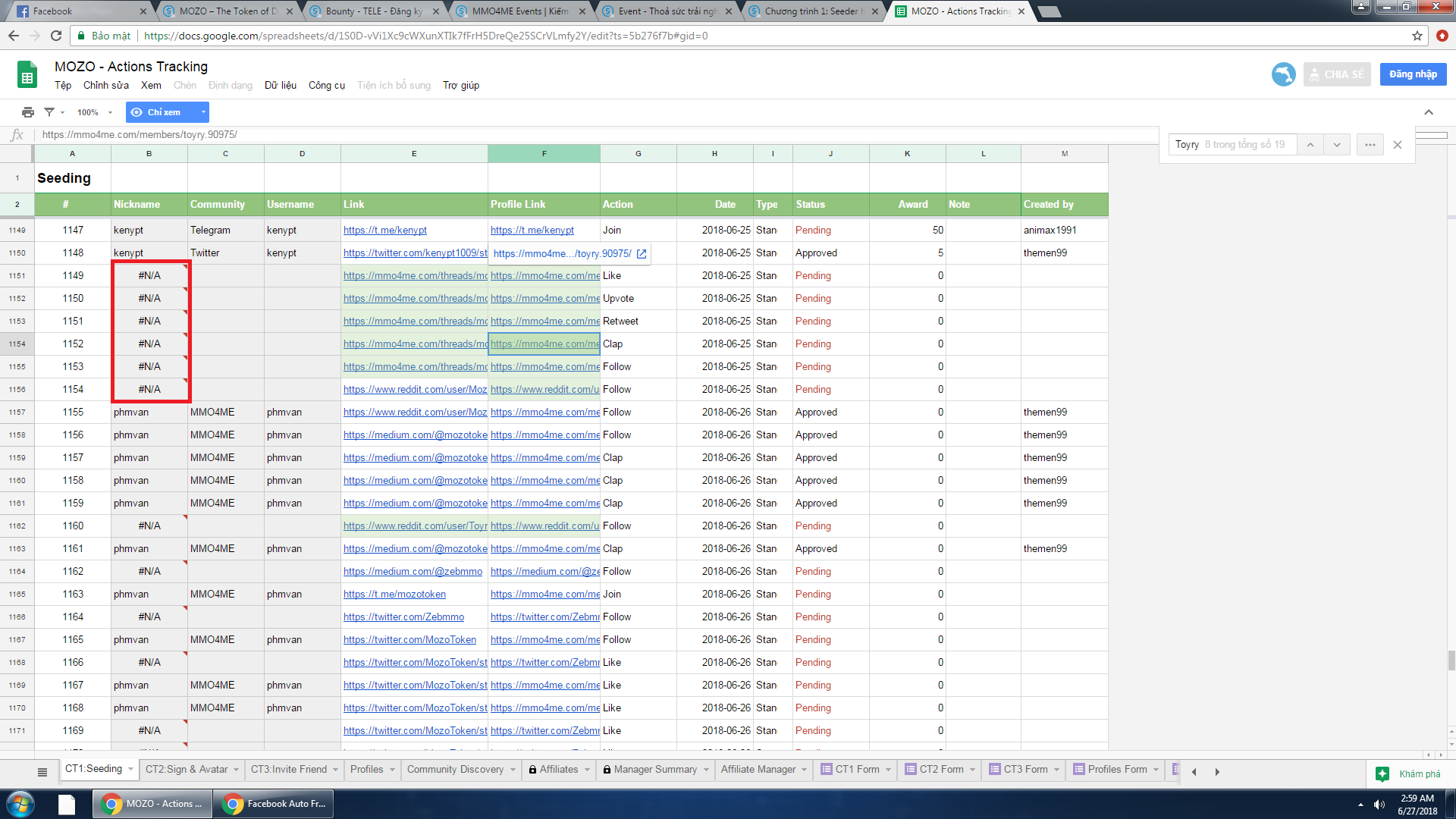Open the Windows Start button
This screenshot has height=819, width=1456.
pos(20,804)
